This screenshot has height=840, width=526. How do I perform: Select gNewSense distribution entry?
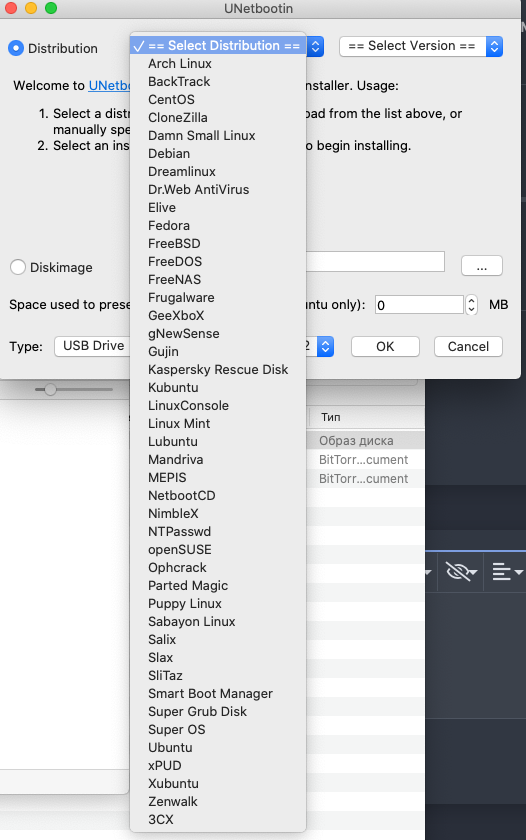click(x=218, y=334)
